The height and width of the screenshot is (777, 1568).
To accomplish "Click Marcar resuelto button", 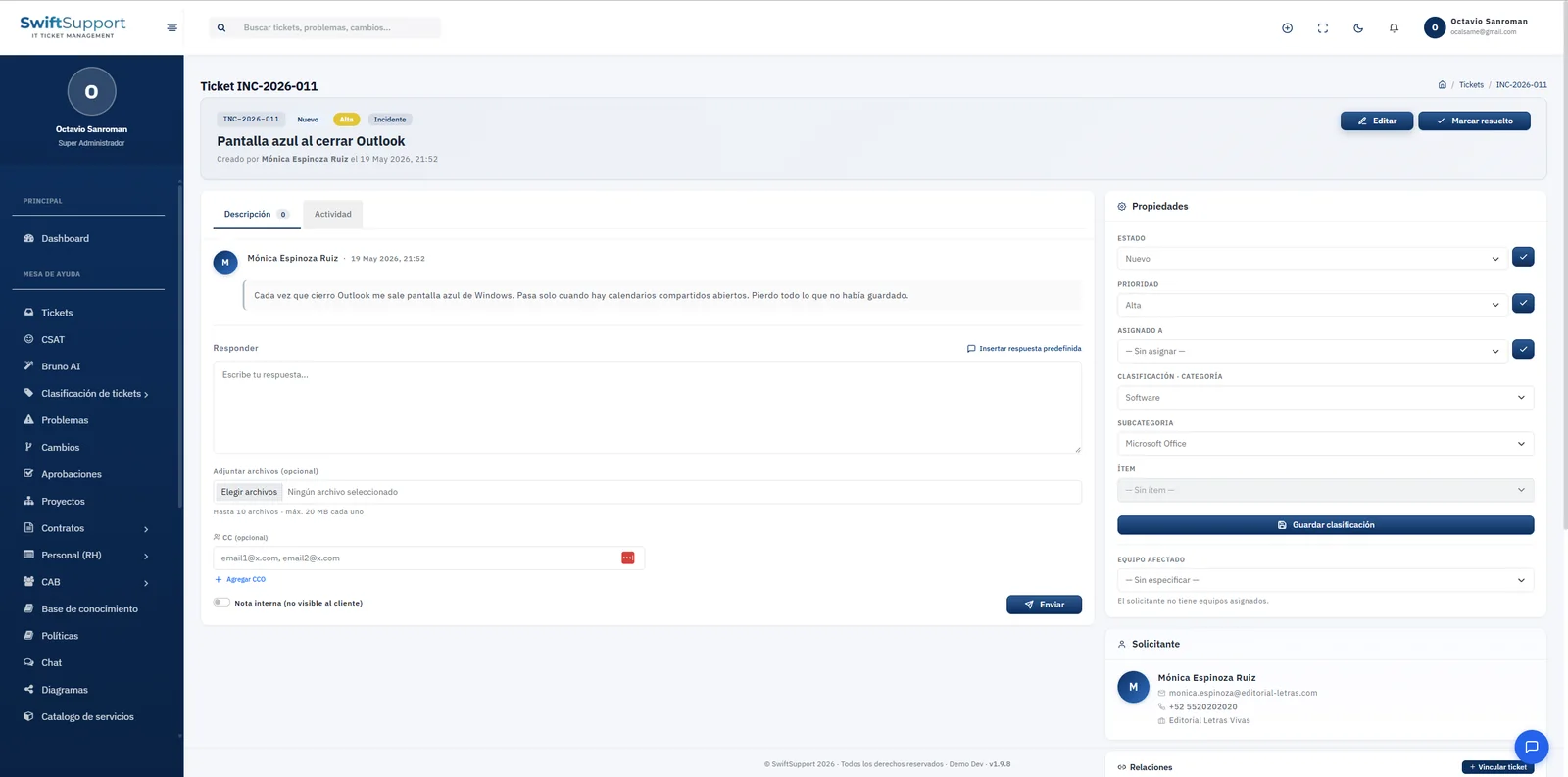I will coord(1474,121).
